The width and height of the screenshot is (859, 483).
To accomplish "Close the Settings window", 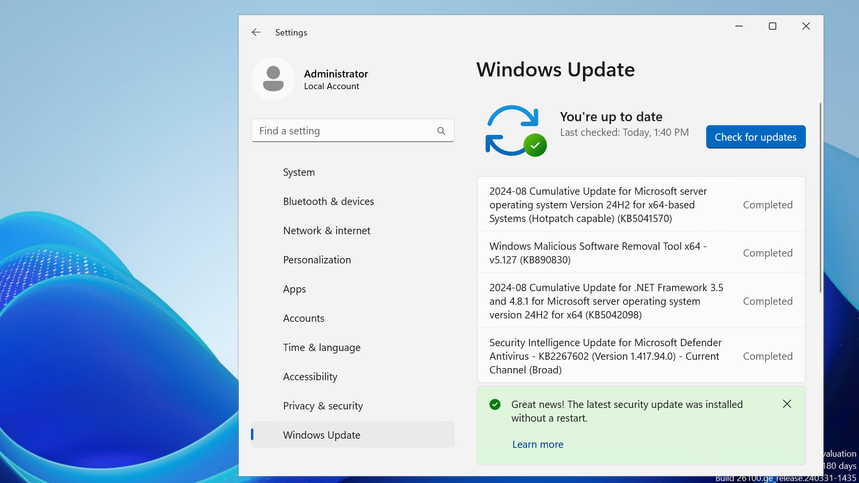I will click(x=806, y=26).
